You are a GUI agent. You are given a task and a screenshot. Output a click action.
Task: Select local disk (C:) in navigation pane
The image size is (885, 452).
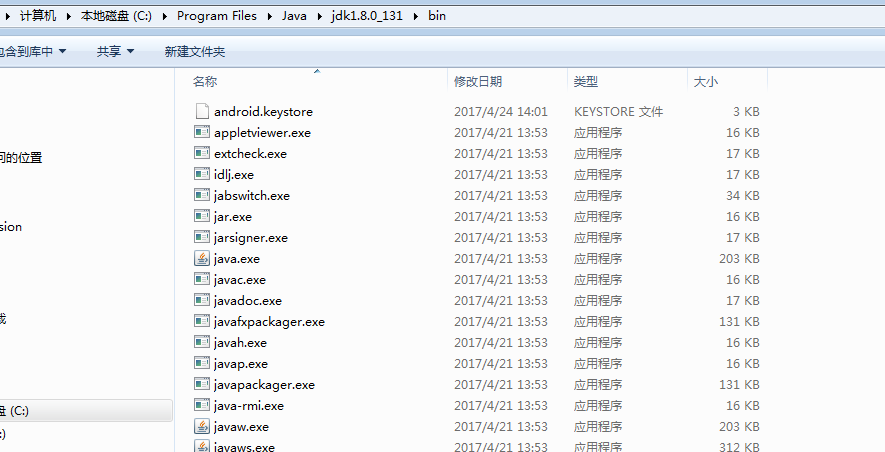86,411
